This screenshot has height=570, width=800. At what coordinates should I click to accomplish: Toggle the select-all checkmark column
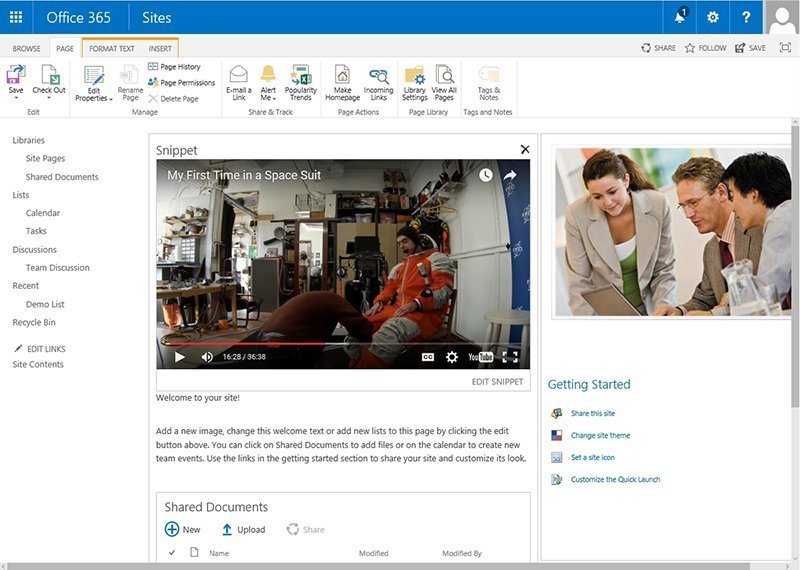coord(172,553)
